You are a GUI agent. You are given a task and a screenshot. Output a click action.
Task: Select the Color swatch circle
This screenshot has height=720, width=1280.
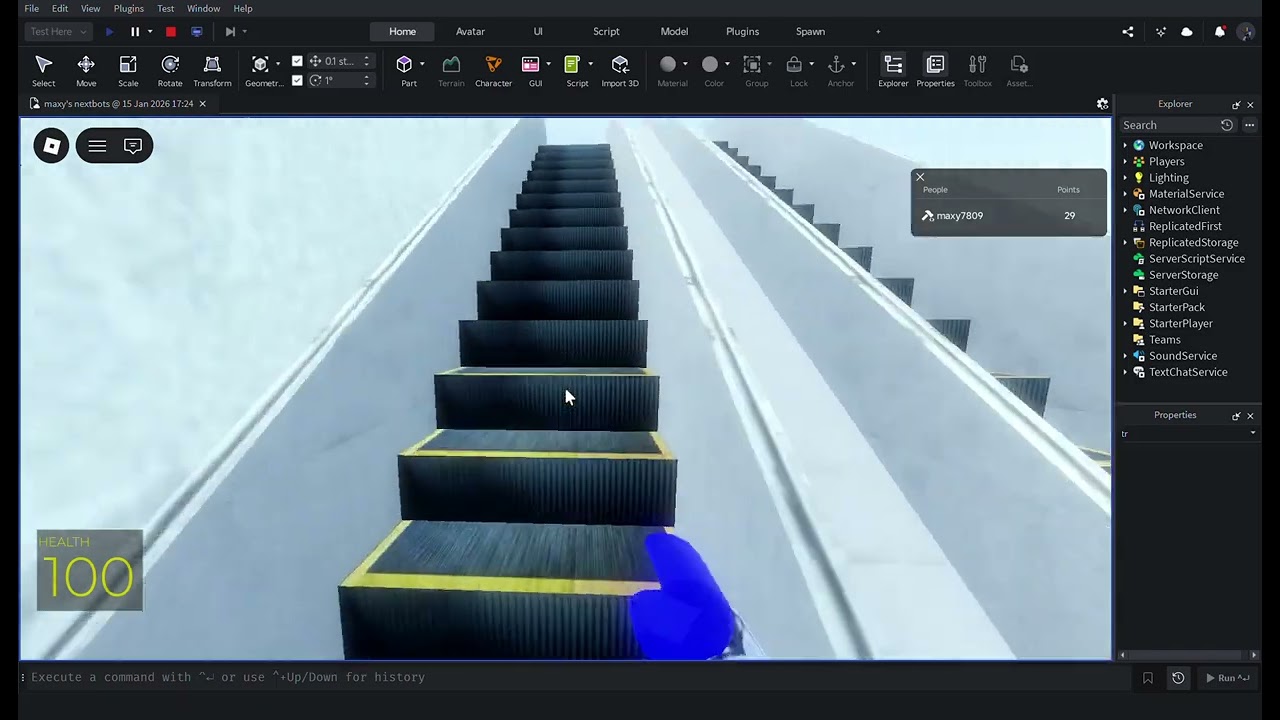710,65
